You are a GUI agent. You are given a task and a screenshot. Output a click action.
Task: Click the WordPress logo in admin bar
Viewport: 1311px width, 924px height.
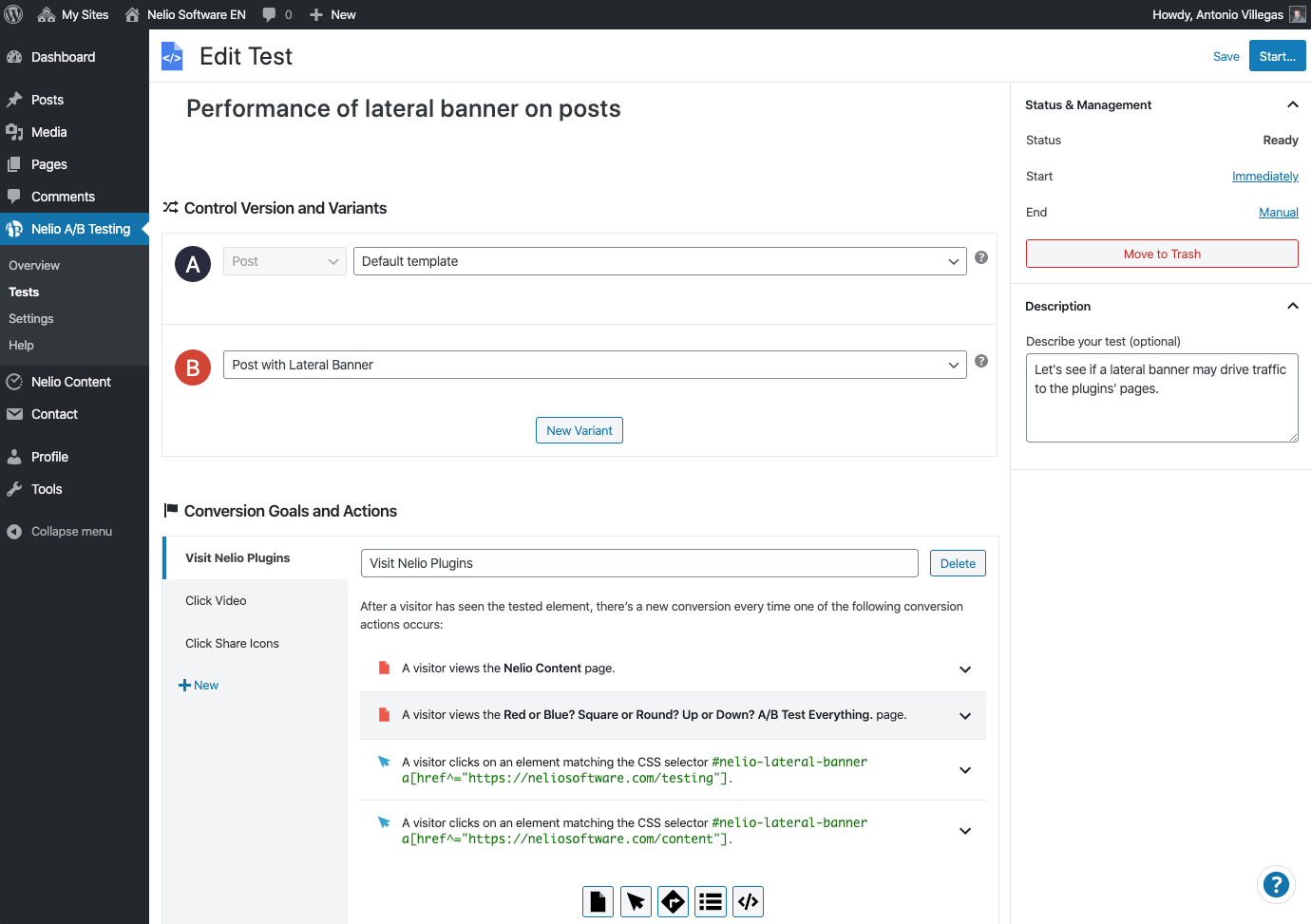coord(14,14)
